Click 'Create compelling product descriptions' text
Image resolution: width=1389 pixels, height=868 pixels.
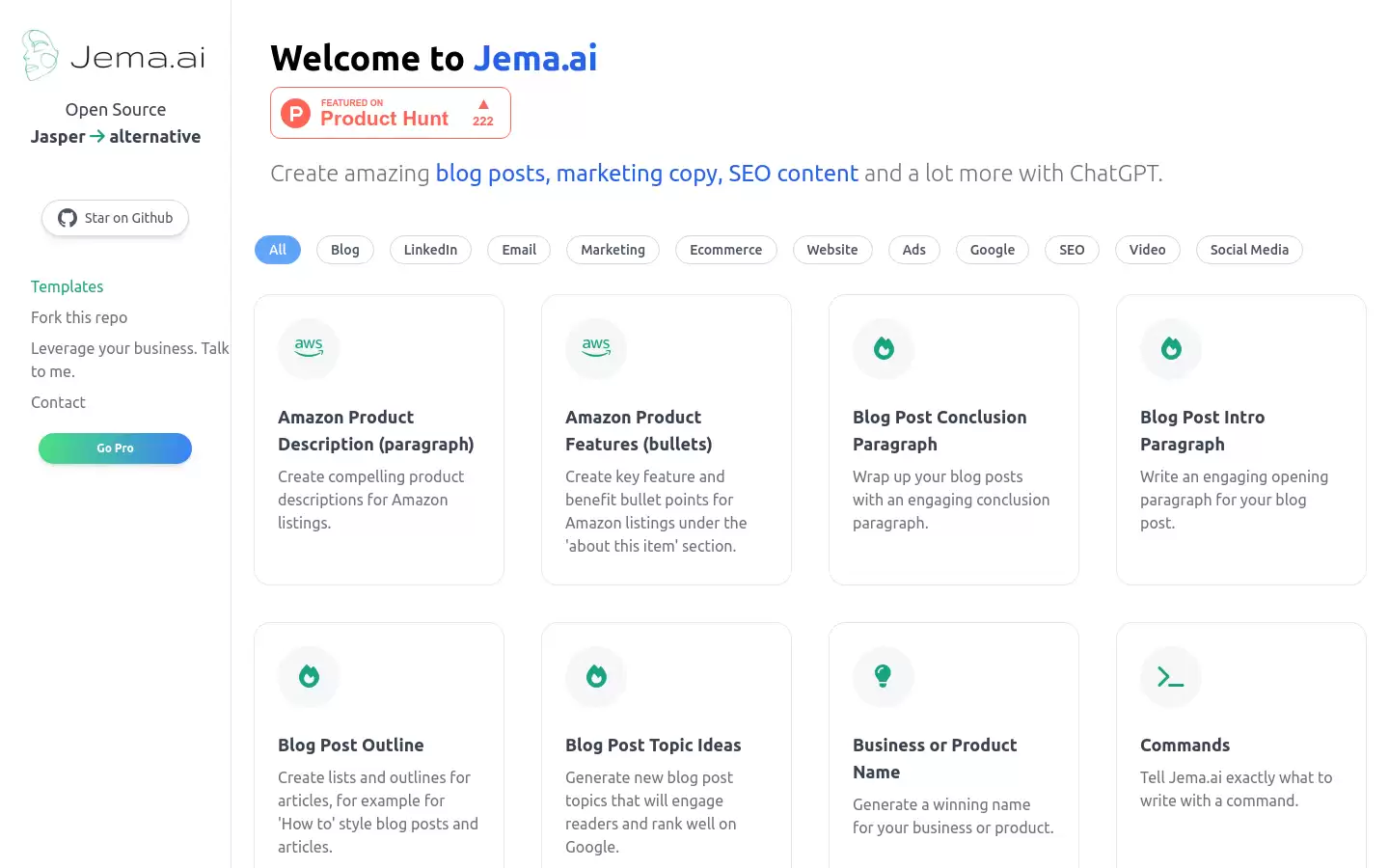[x=370, y=500]
